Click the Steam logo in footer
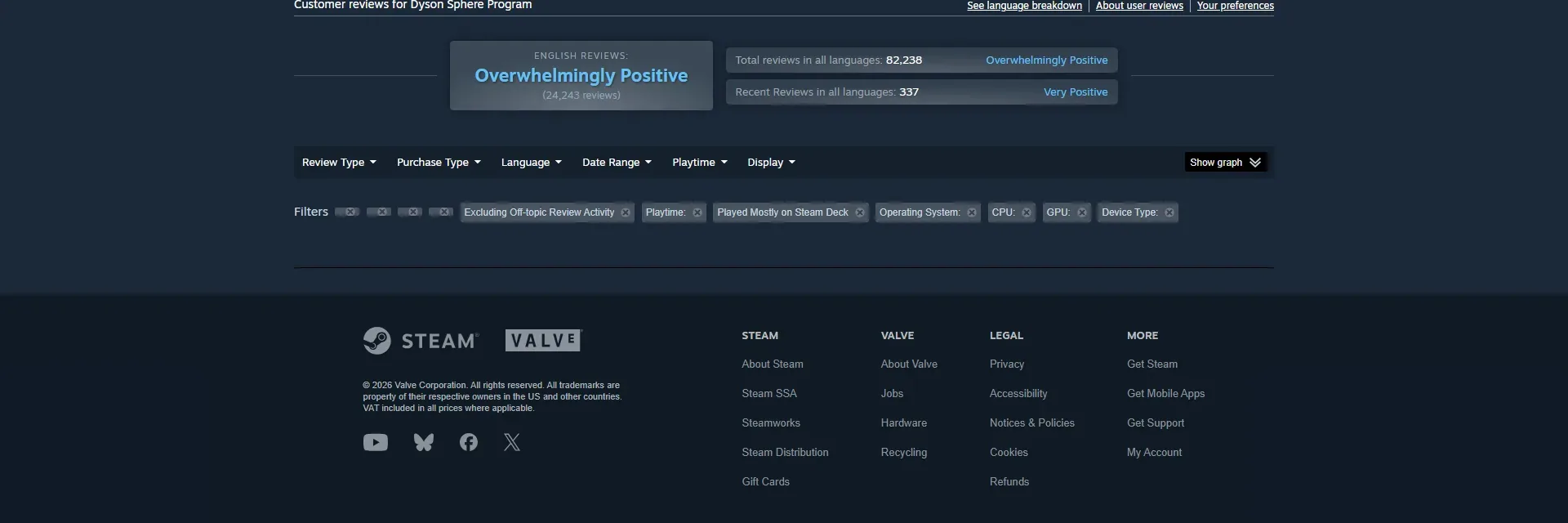The height and width of the screenshot is (523, 1568). (x=421, y=341)
